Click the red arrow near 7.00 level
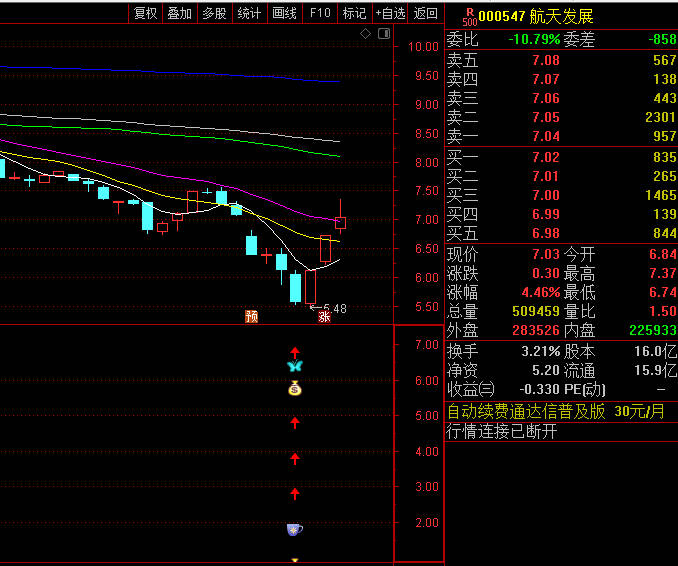The height and width of the screenshot is (566, 678). click(x=295, y=352)
